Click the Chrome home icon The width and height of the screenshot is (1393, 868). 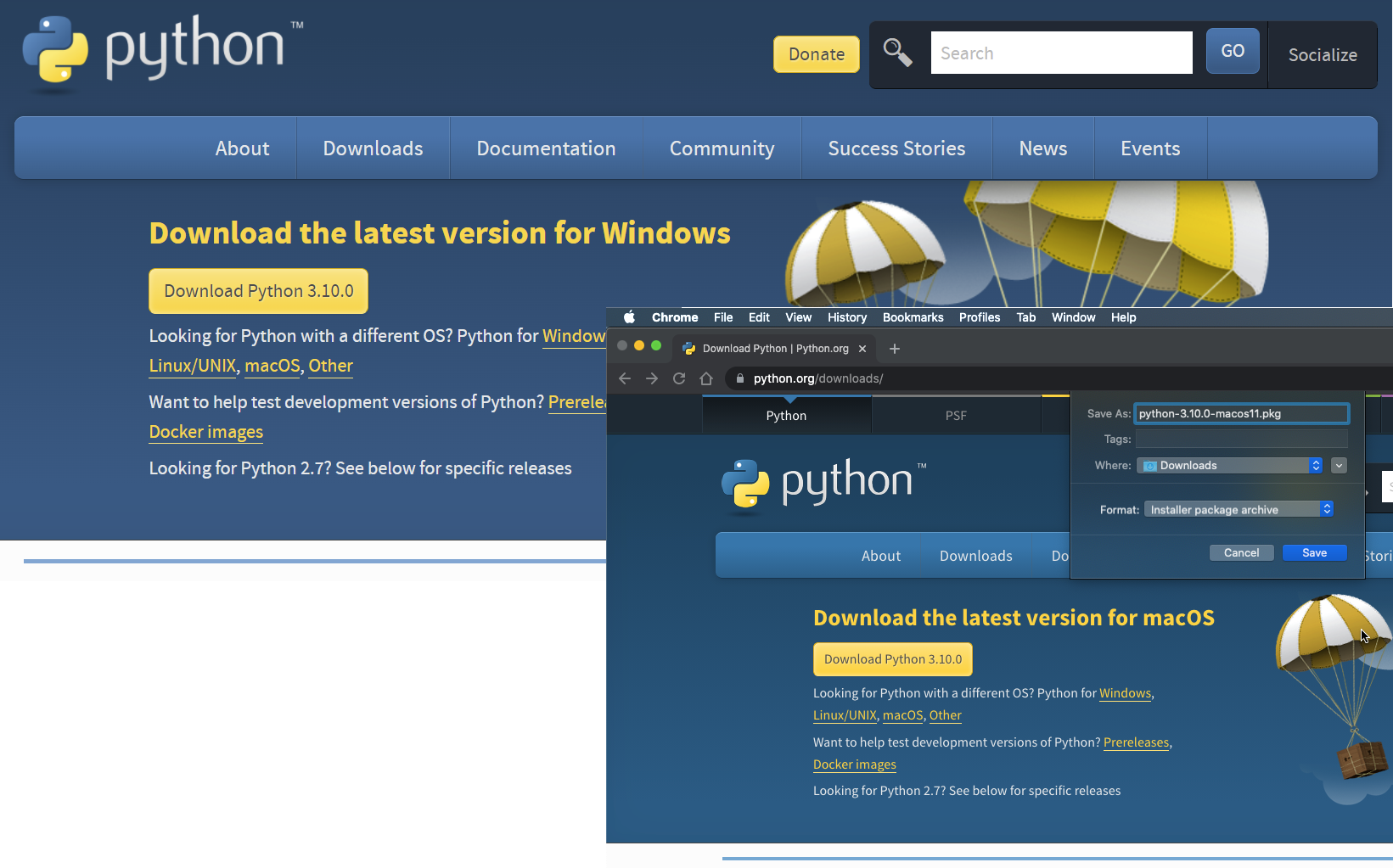706,378
